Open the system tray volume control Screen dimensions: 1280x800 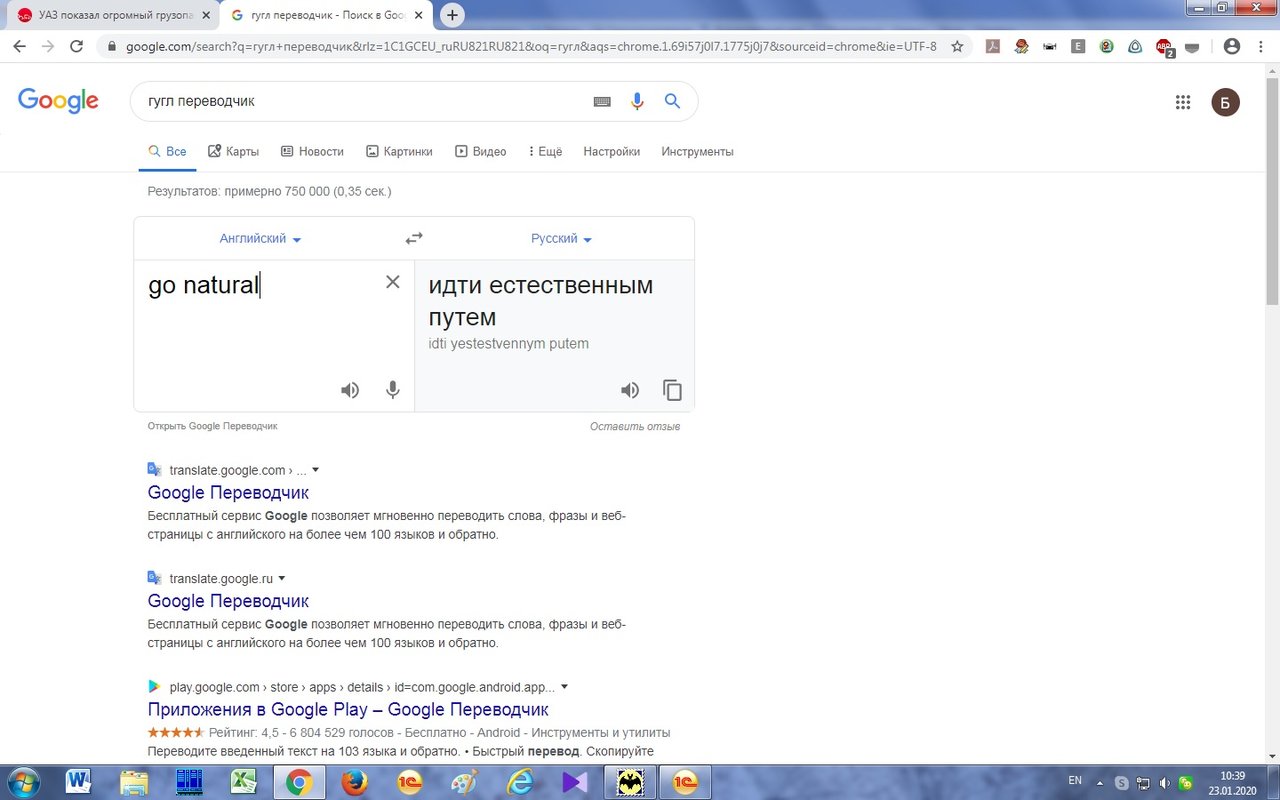[x=1164, y=783]
